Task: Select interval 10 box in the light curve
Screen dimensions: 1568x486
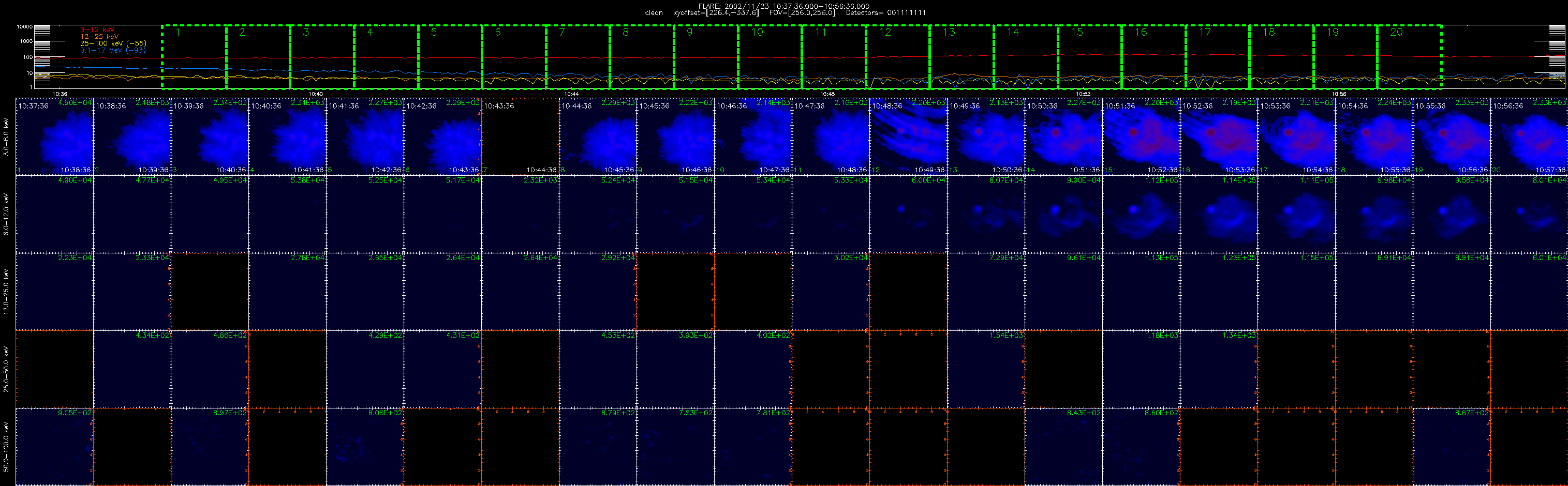Action: (770, 56)
